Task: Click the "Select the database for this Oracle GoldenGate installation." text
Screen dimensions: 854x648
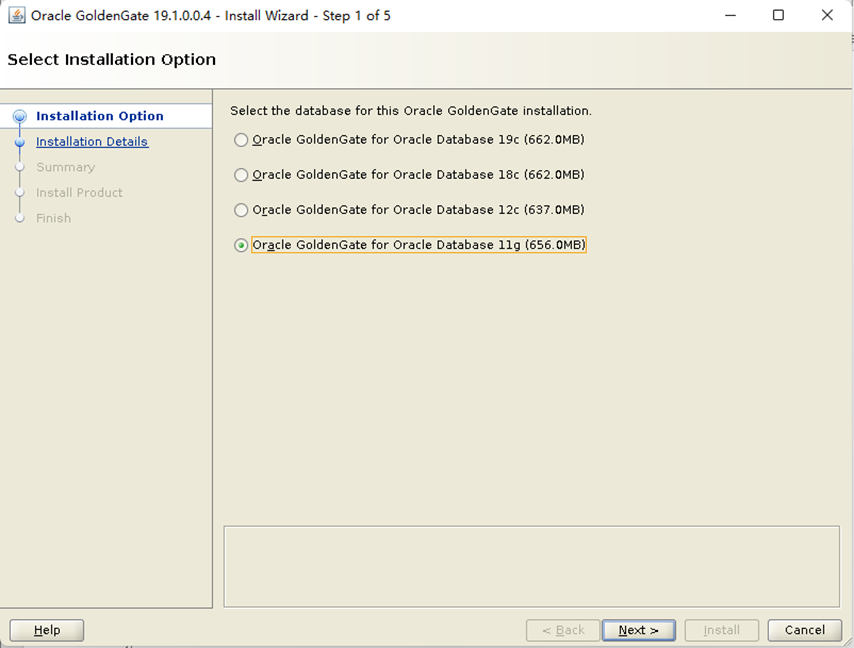Action: [411, 111]
